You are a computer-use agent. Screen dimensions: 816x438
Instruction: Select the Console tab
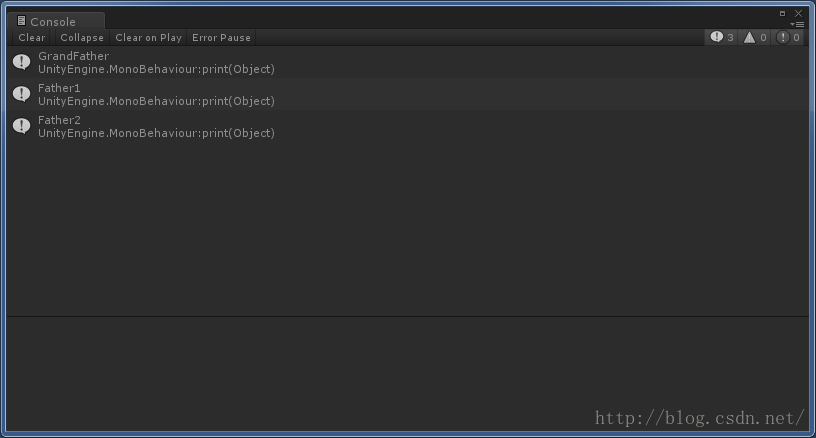(56, 21)
